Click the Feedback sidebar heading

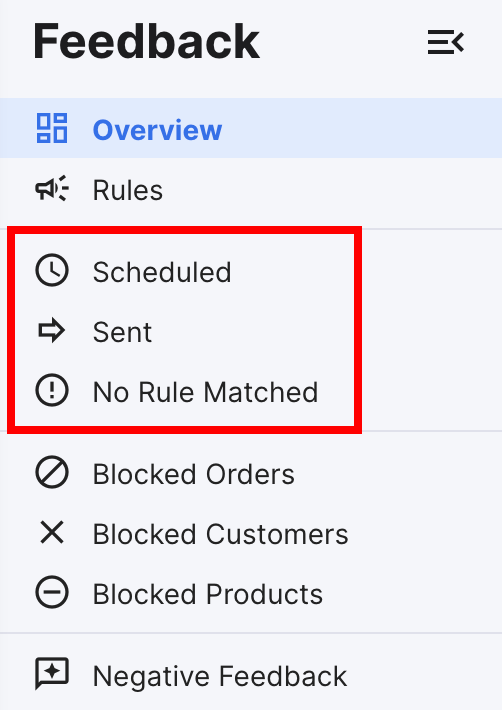coord(147,42)
